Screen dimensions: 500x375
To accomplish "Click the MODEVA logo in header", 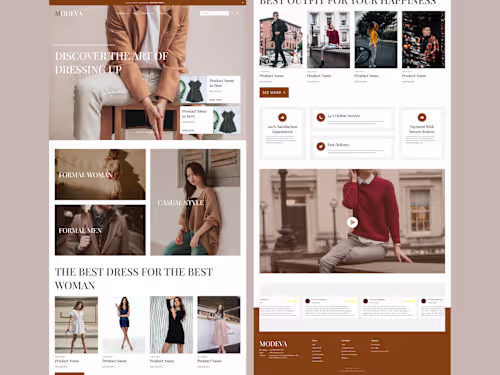I will pos(69,13).
